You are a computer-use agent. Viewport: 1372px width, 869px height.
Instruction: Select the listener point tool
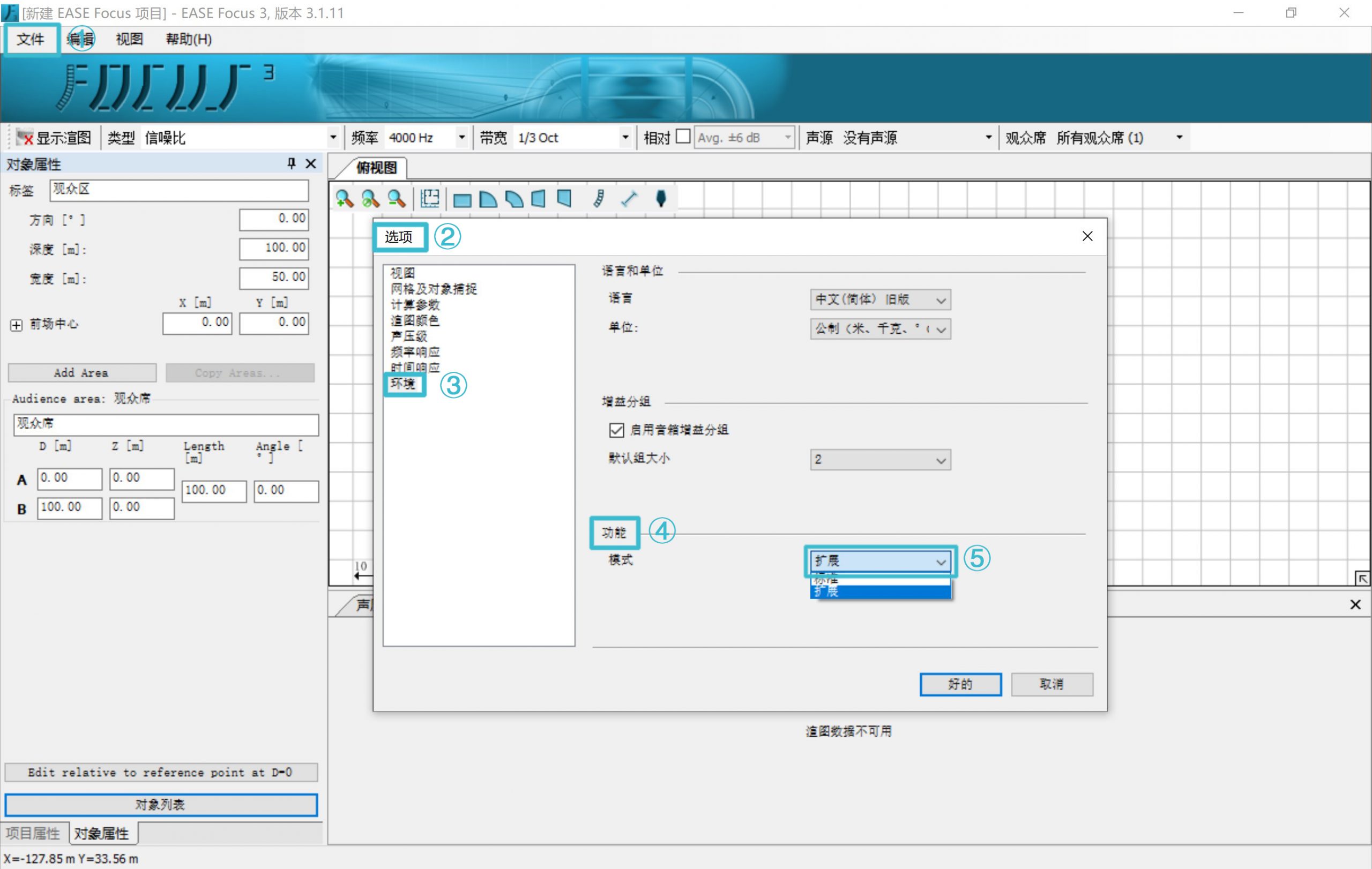coord(660,199)
